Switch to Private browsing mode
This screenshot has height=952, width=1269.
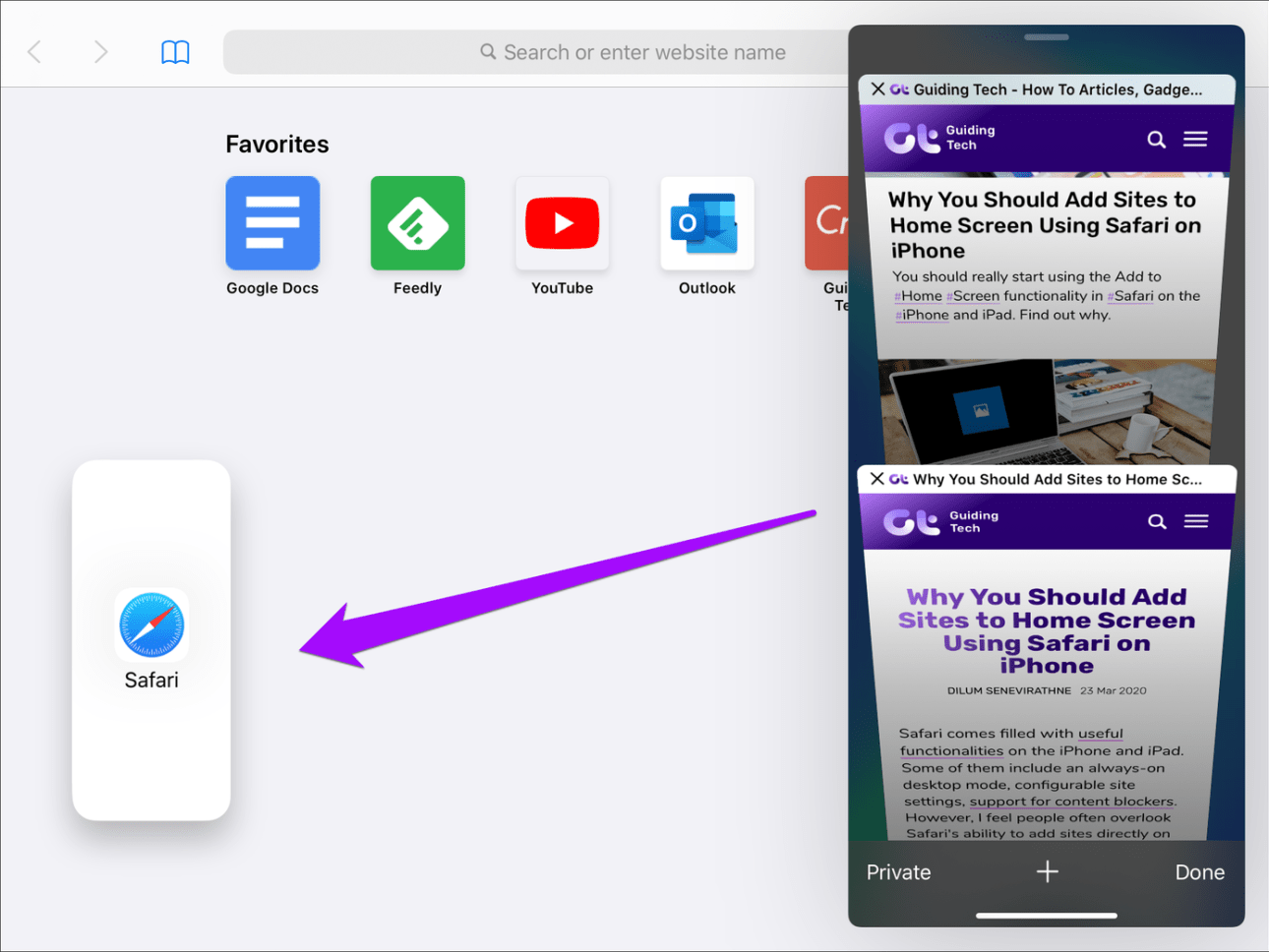898,872
